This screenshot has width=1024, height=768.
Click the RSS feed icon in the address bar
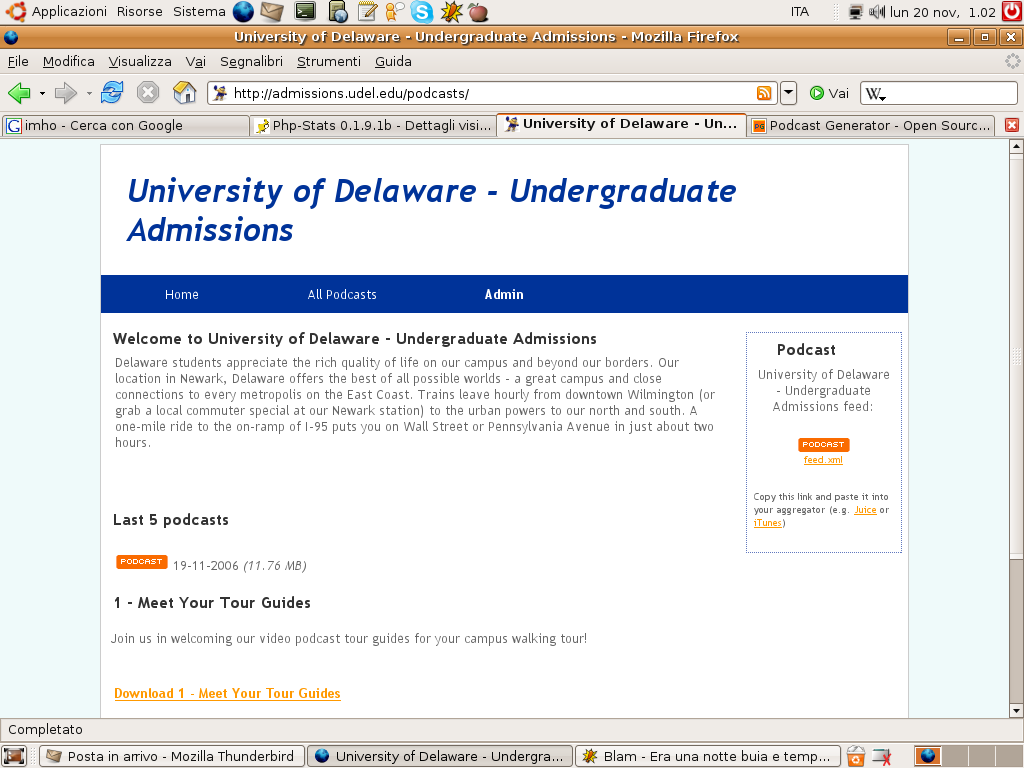(x=764, y=92)
